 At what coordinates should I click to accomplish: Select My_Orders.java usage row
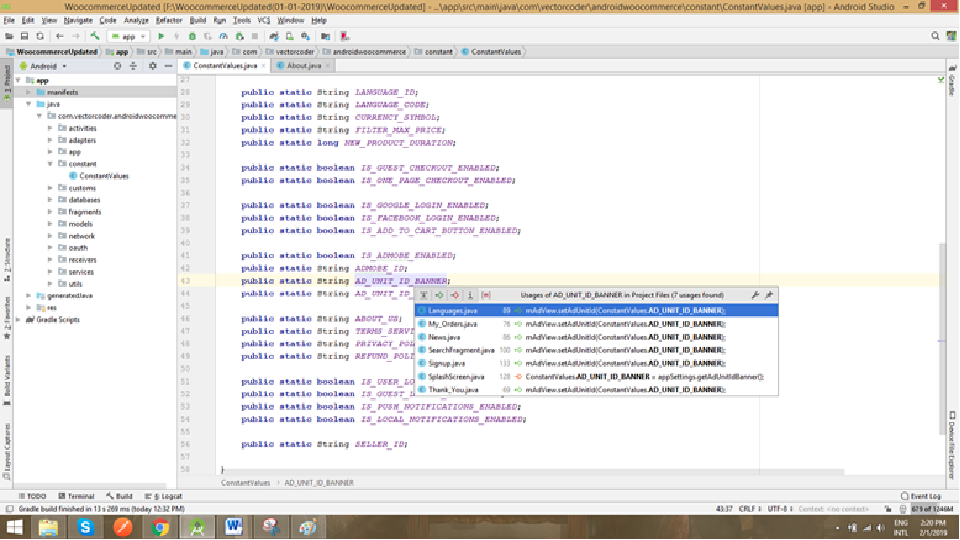[596, 324]
